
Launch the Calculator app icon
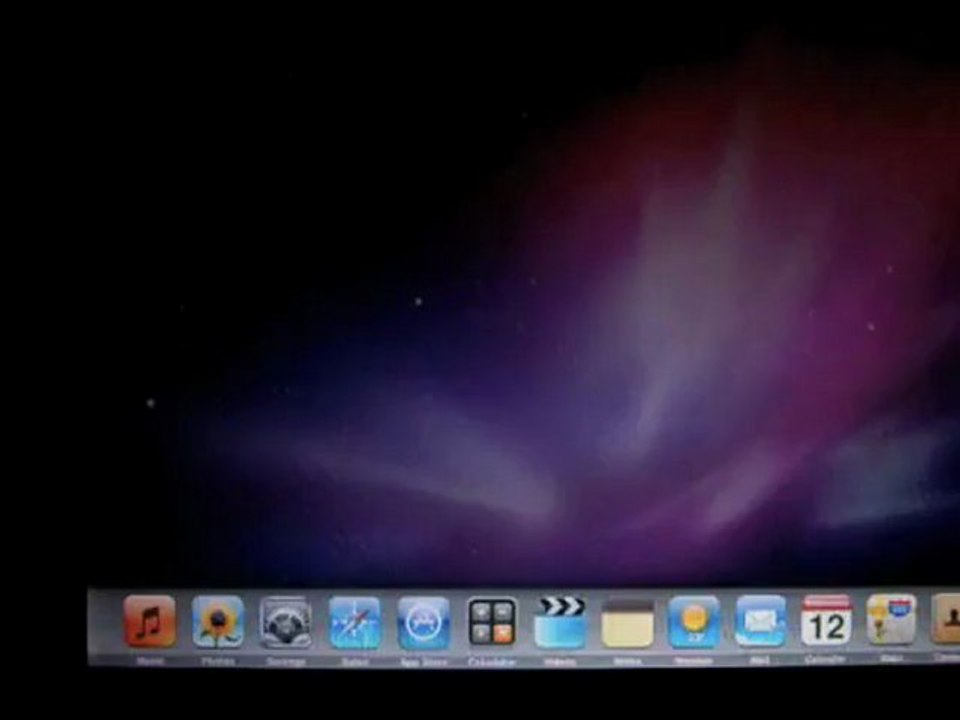click(x=492, y=623)
